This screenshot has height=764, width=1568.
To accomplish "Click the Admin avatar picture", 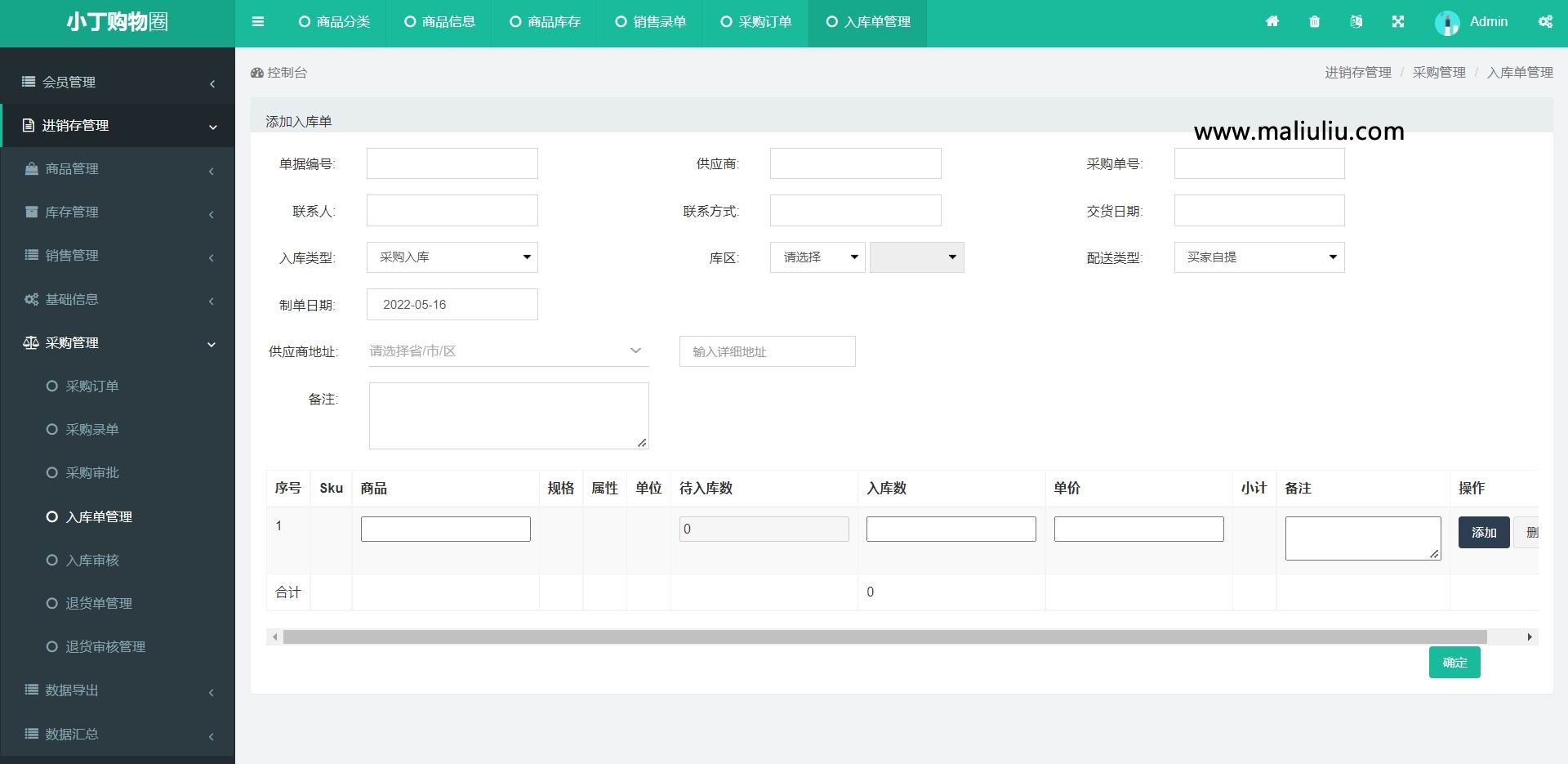I will coord(1447,22).
